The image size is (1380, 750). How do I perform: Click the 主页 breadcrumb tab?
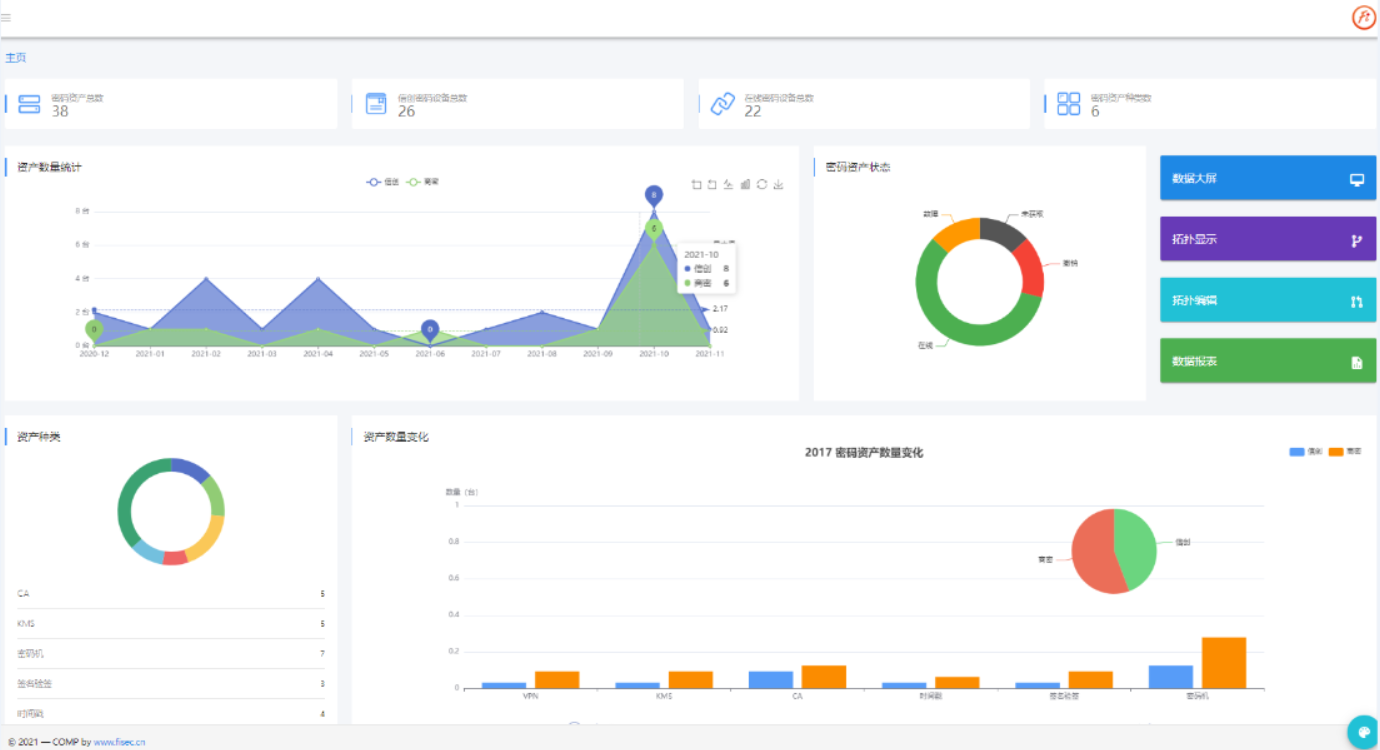[x=15, y=58]
